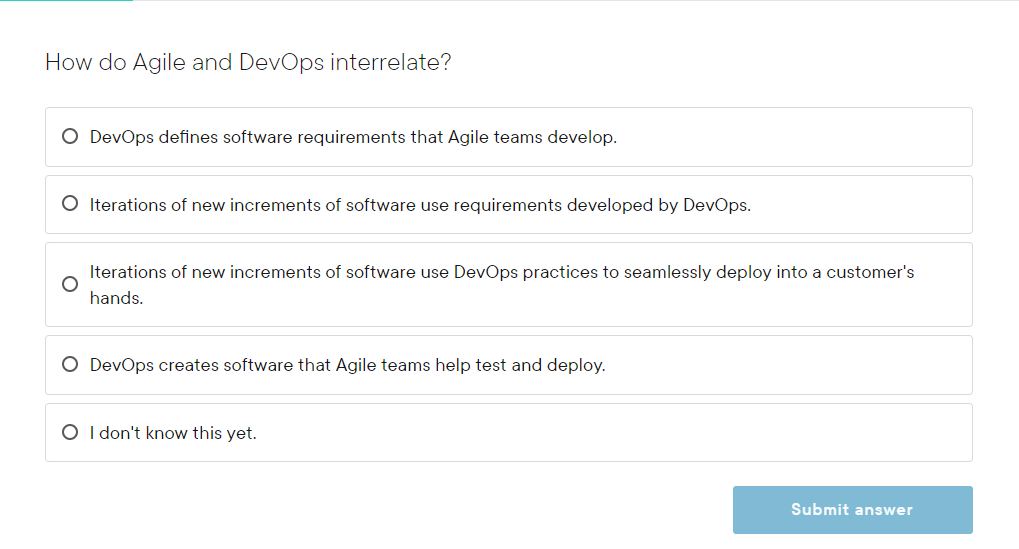The height and width of the screenshot is (549, 1019).
Task: Click the text 'I don't know this yet.'
Action: point(173,433)
